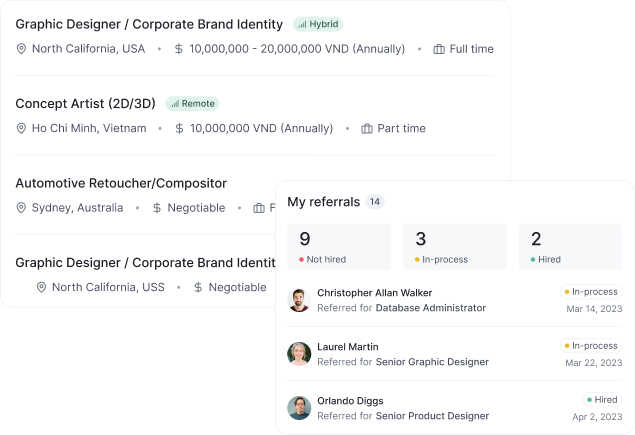Select the Not hired referrals card

[x=339, y=247]
